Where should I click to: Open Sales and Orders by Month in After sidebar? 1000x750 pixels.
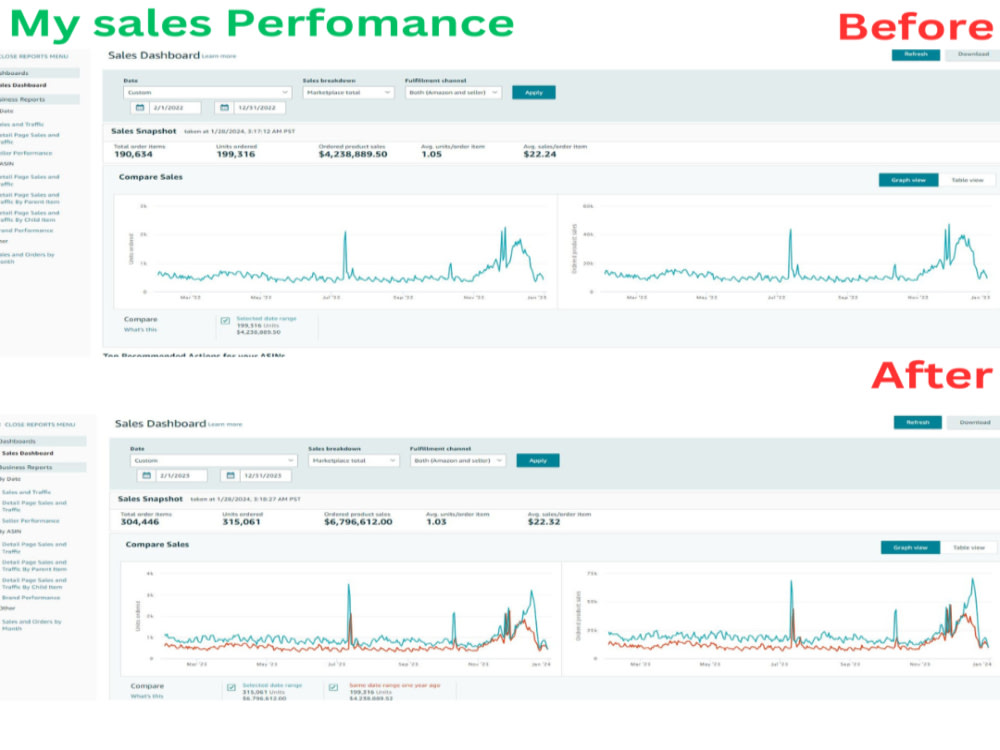(x=31, y=625)
